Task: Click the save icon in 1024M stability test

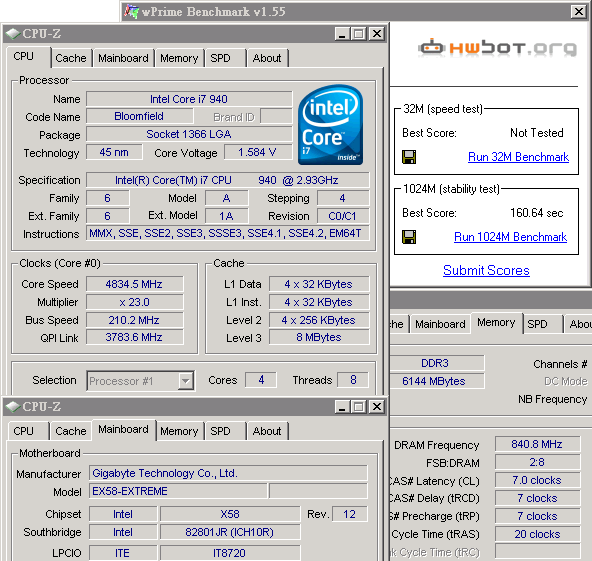Action: 409,237
